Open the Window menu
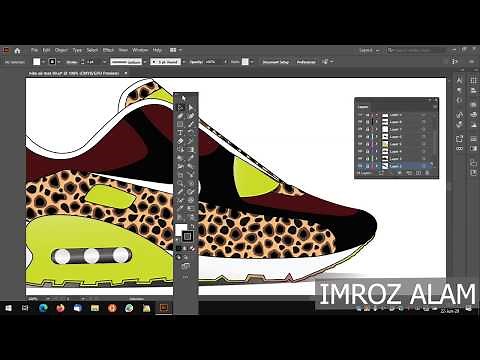Viewport: 480px width, 360px height. [x=140, y=50]
